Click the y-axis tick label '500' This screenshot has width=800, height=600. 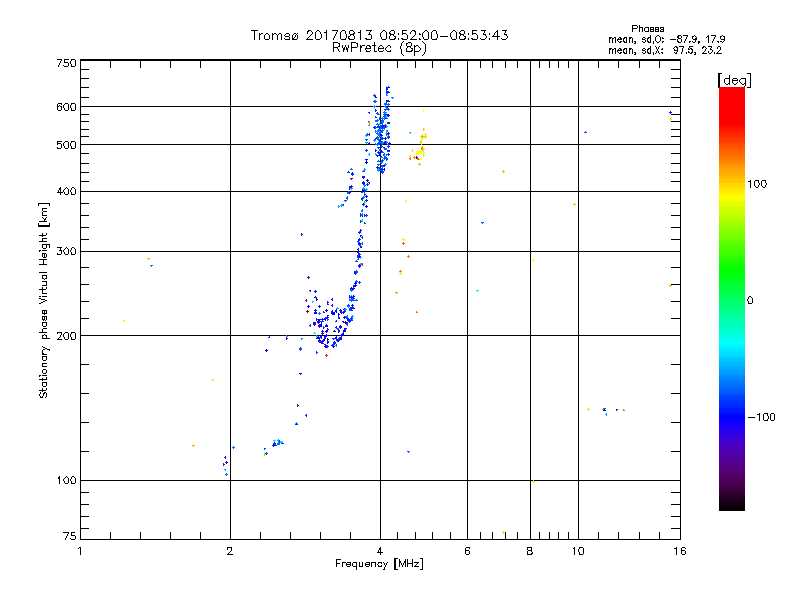pyautogui.click(x=66, y=145)
